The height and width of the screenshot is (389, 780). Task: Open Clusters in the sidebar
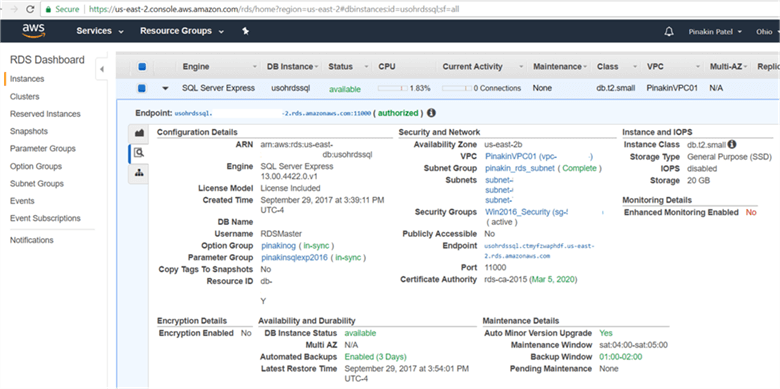click(24, 97)
